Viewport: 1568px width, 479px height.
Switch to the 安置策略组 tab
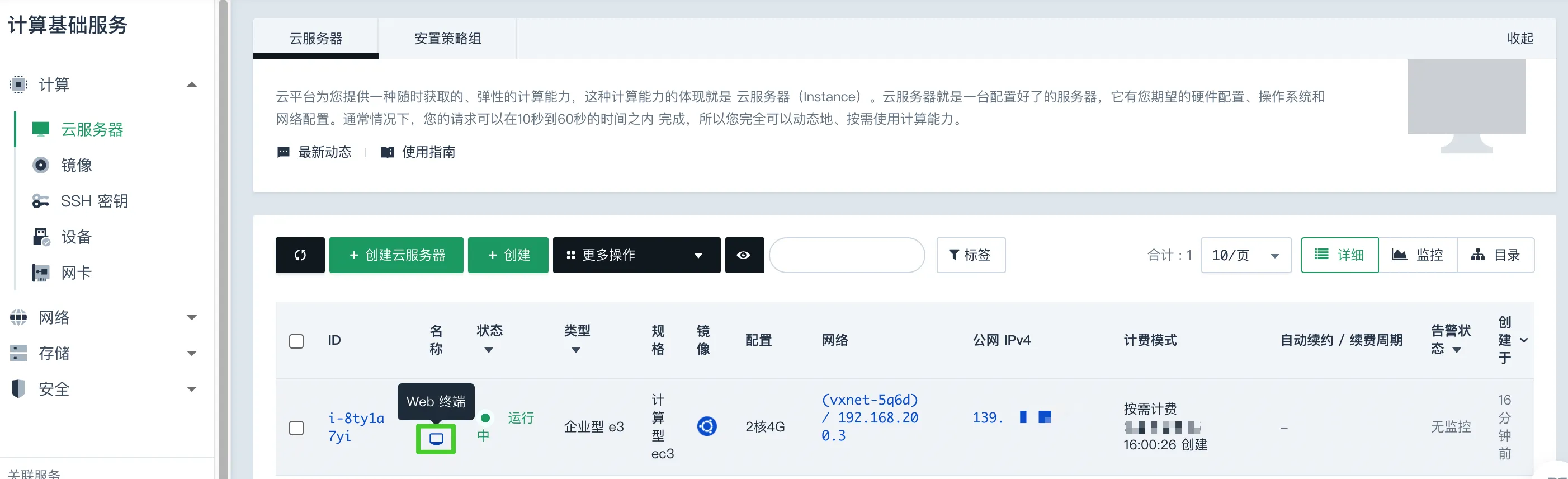click(447, 39)
